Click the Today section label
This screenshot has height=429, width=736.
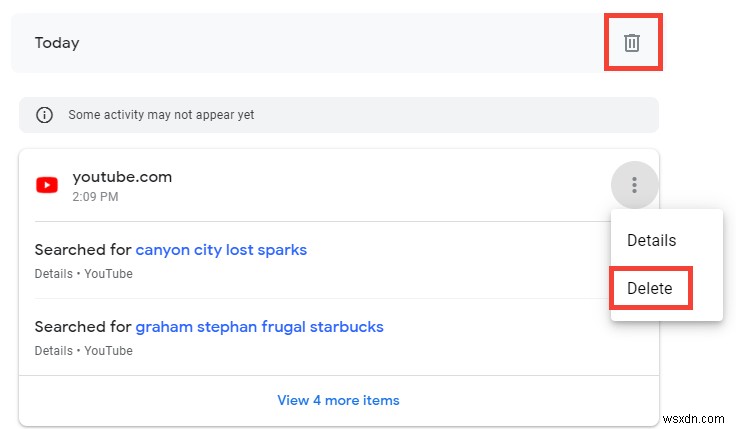[x=57, y=43]
